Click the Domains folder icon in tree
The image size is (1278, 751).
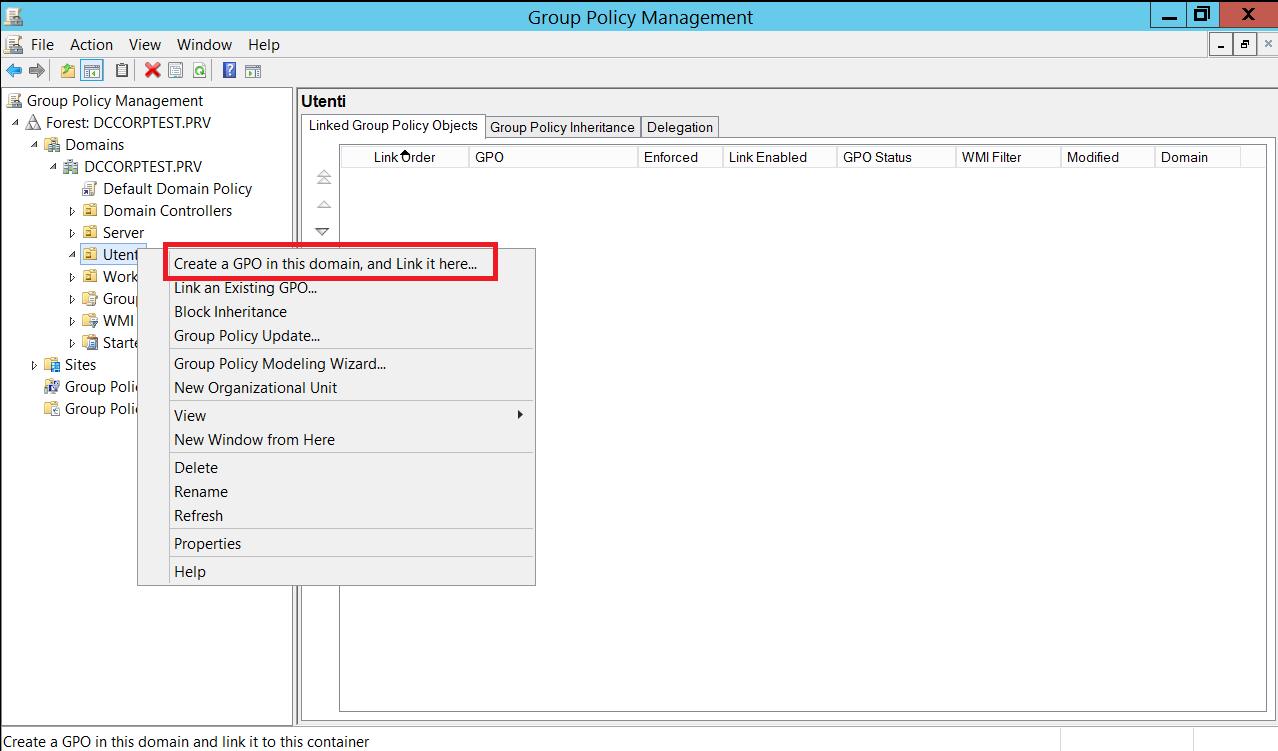pyautogui.click(x=53, y=145)
